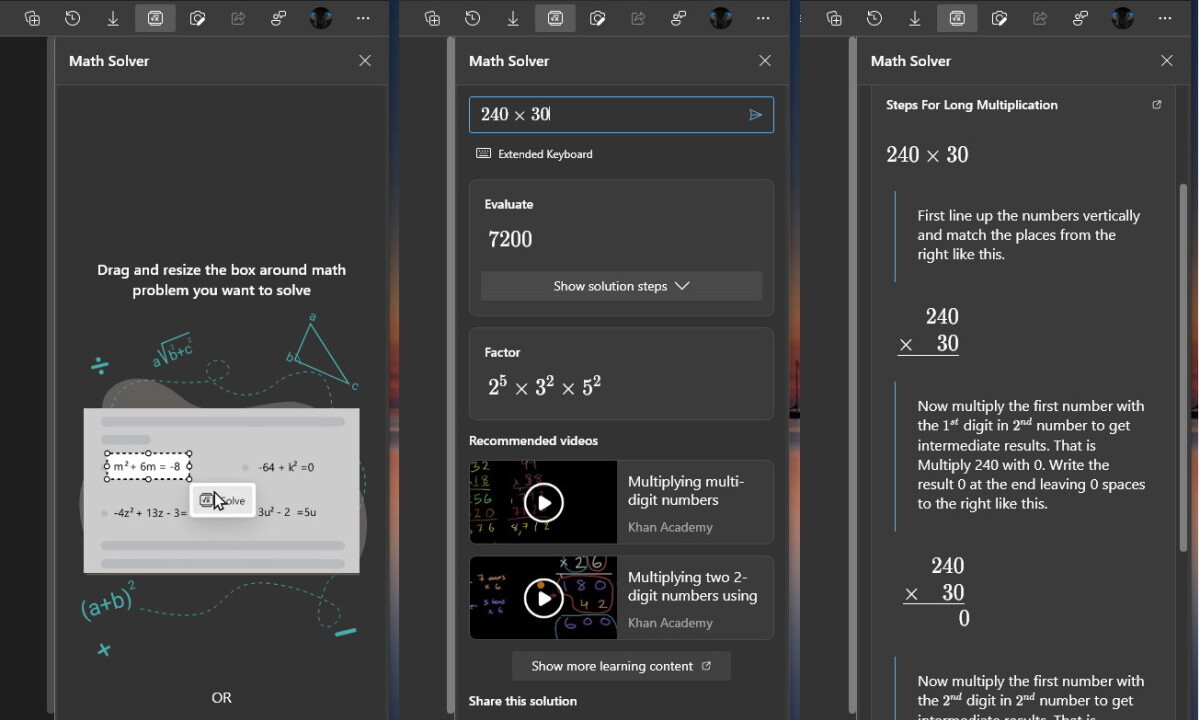Open Downloads above the long multiplication steps panel

point(915,18)
